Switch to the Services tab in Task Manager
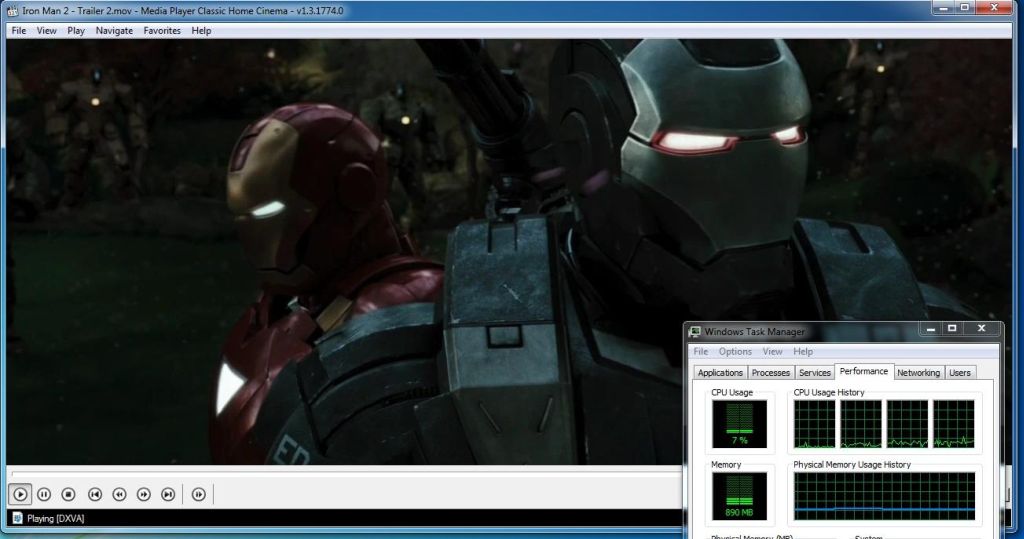The height and width of the screenshot is (539, 1024). (x=814, y=372)
